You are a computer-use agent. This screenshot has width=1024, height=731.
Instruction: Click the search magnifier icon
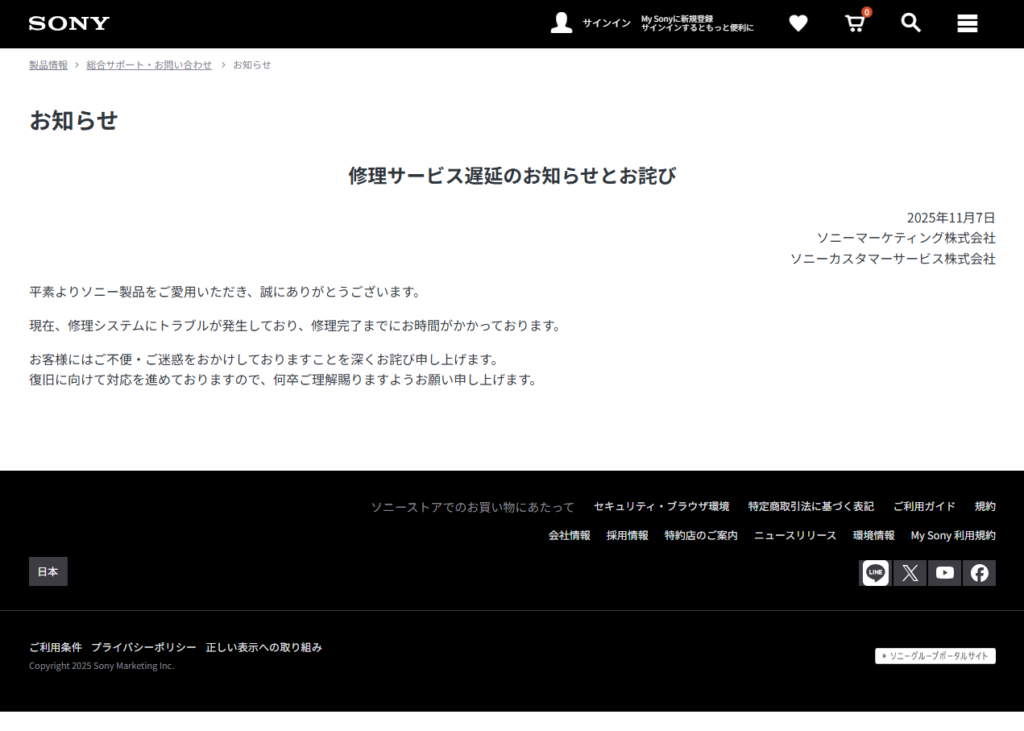(910, 22)
